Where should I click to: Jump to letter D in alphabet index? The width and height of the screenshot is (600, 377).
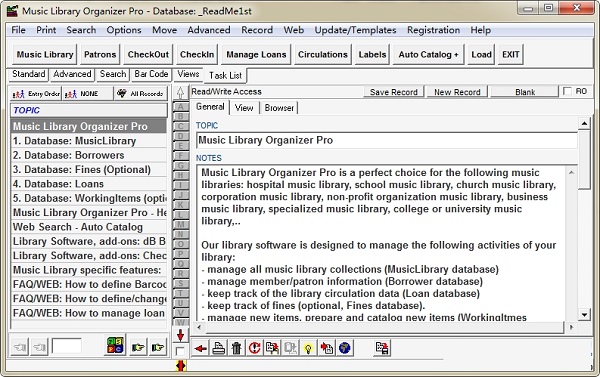pyautogui.click(x=181, y=136)
